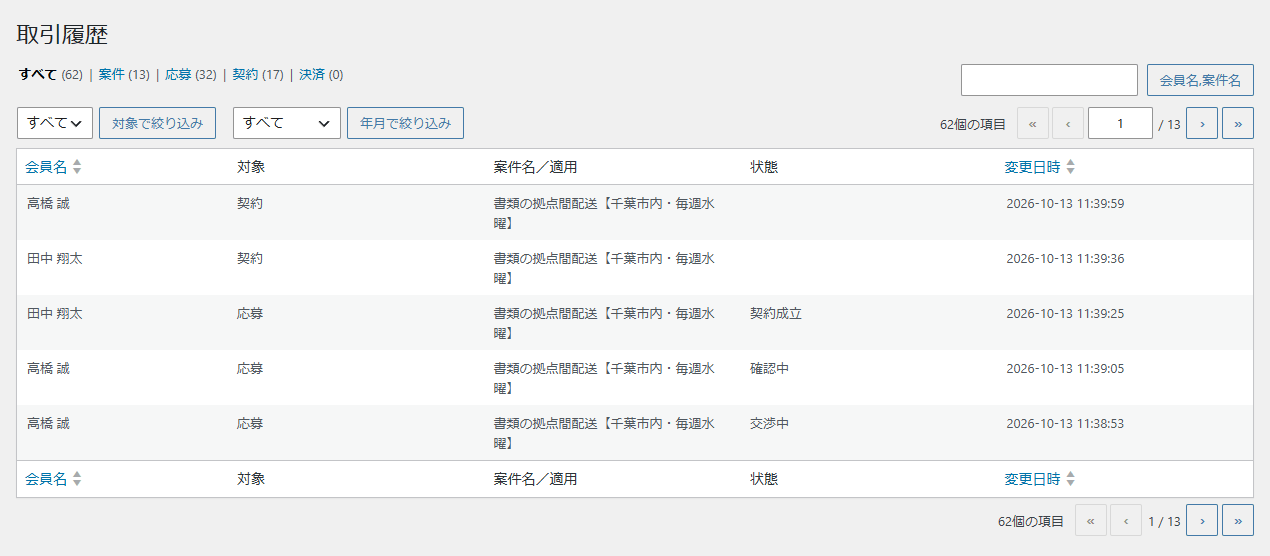Click case name in the 契約成立 row
The height and width of the screenshot is (556, 1270).
tap(604, 322)
